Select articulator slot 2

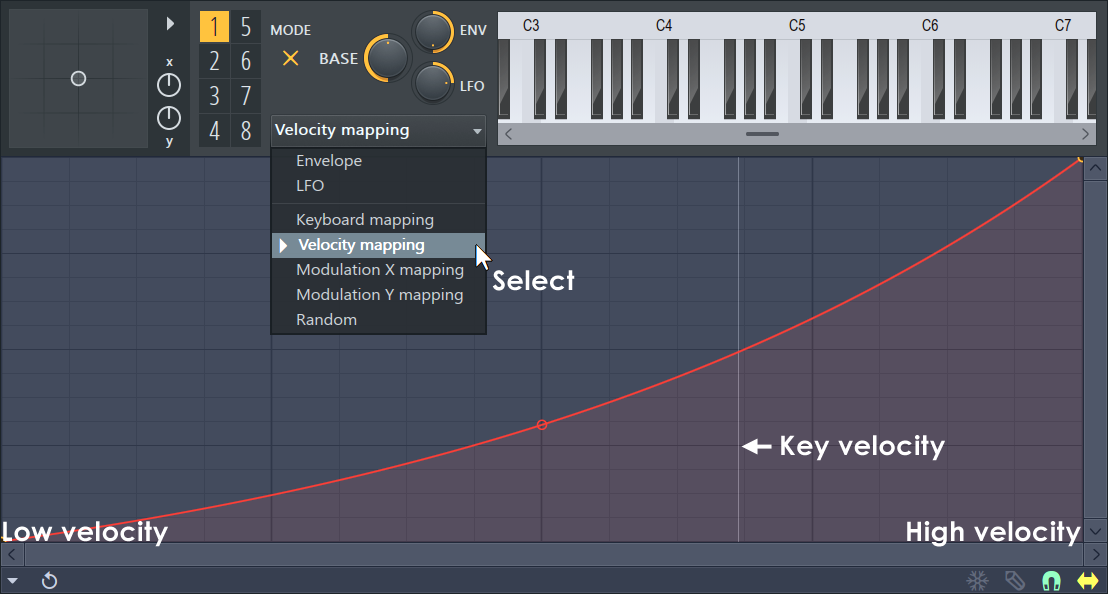(x=214, y=61)
